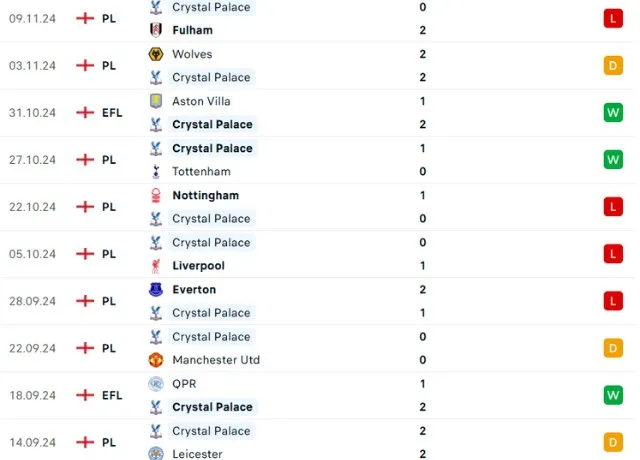Click the Everton club crest icon
This screenshot has height=460, width=640.
(155, 289)
